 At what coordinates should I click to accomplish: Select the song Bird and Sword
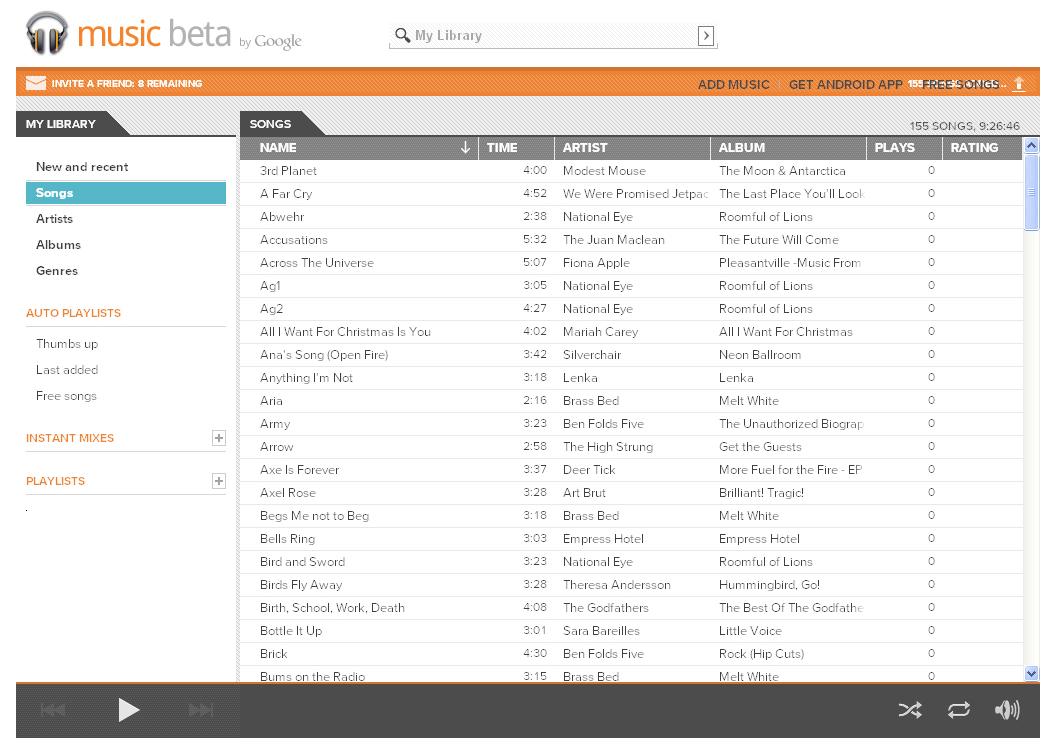tap(302, 562)
